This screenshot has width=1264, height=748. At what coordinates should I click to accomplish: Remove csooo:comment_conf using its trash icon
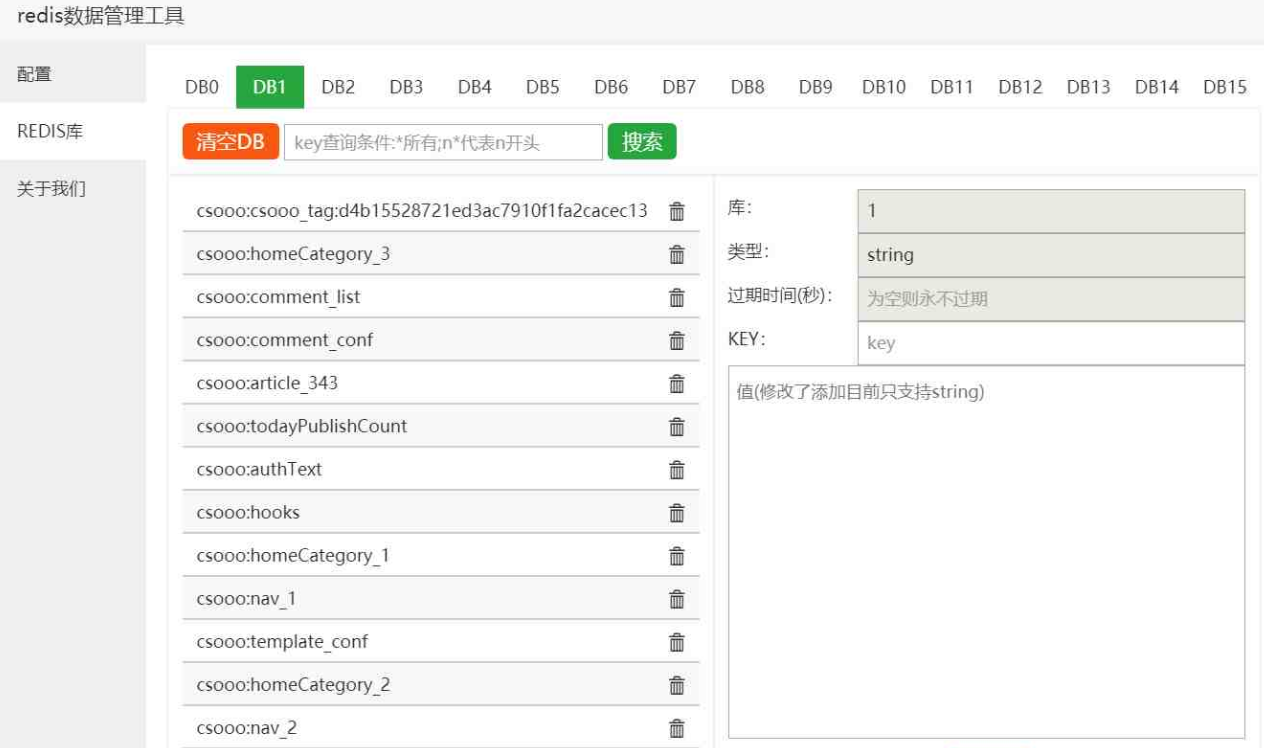pyautogui.click(x=677, y=341)
